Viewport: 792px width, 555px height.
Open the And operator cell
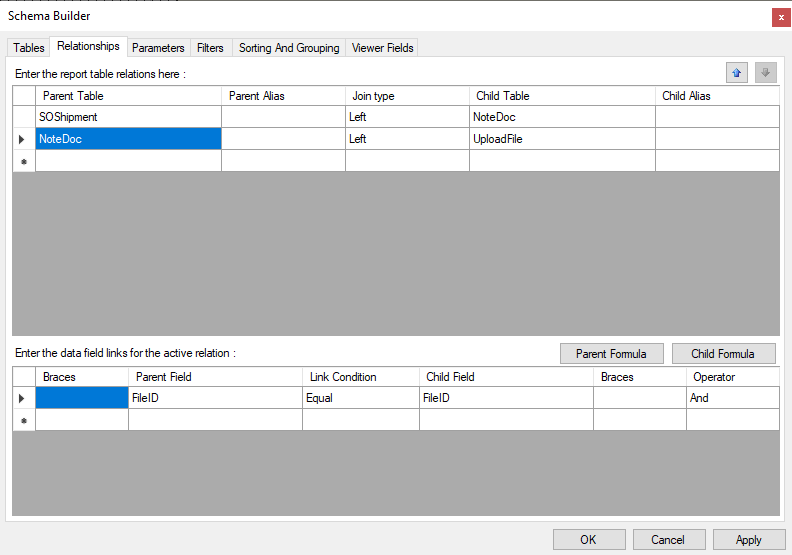click(x=732, y=398)
